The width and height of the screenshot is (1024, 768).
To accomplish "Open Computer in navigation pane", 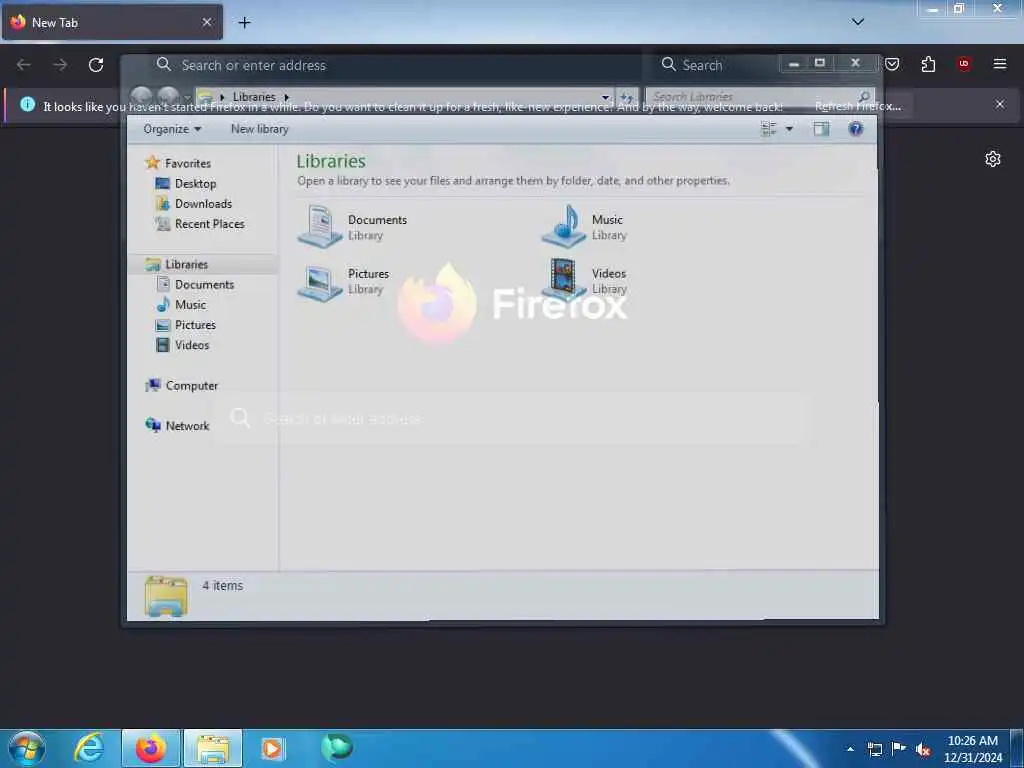I will (x=191, y=386).
